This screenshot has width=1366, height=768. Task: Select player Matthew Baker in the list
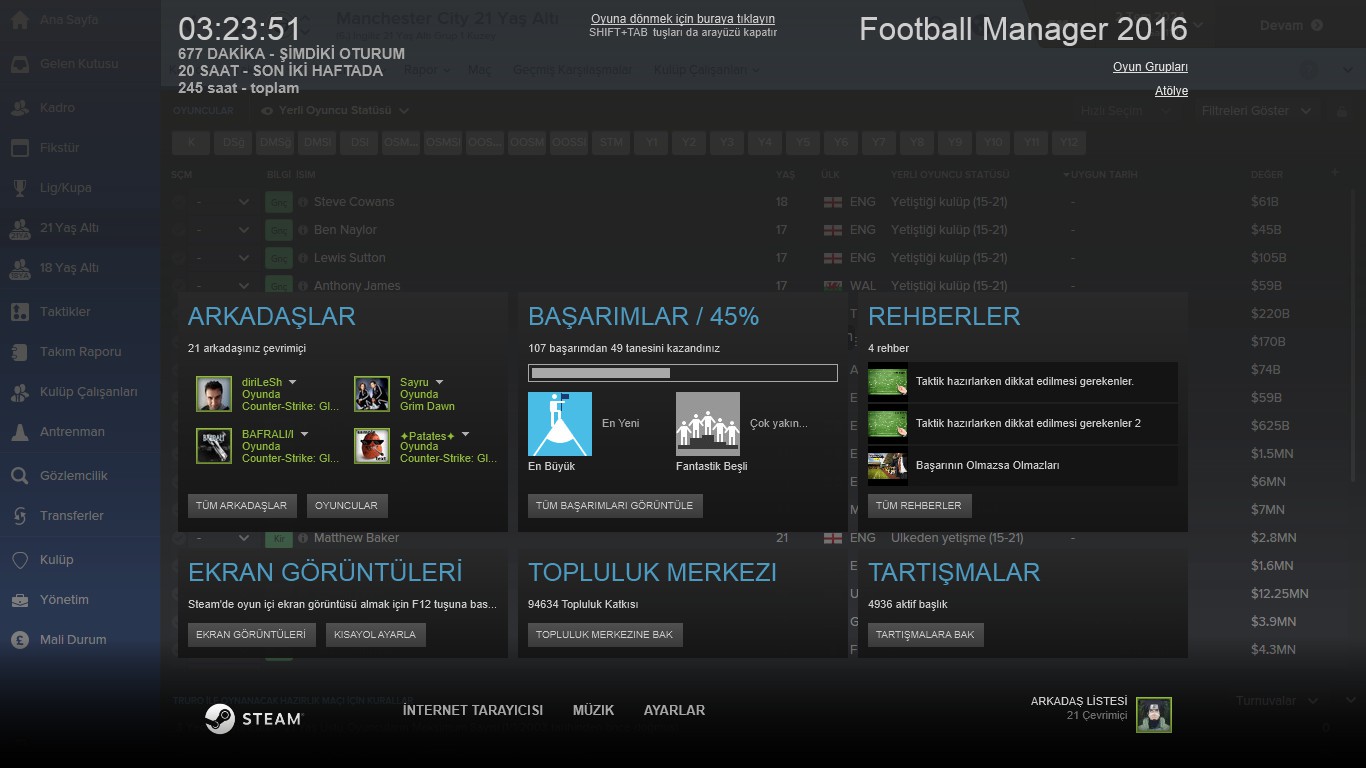pyautogui.click(x=356, y=538)
